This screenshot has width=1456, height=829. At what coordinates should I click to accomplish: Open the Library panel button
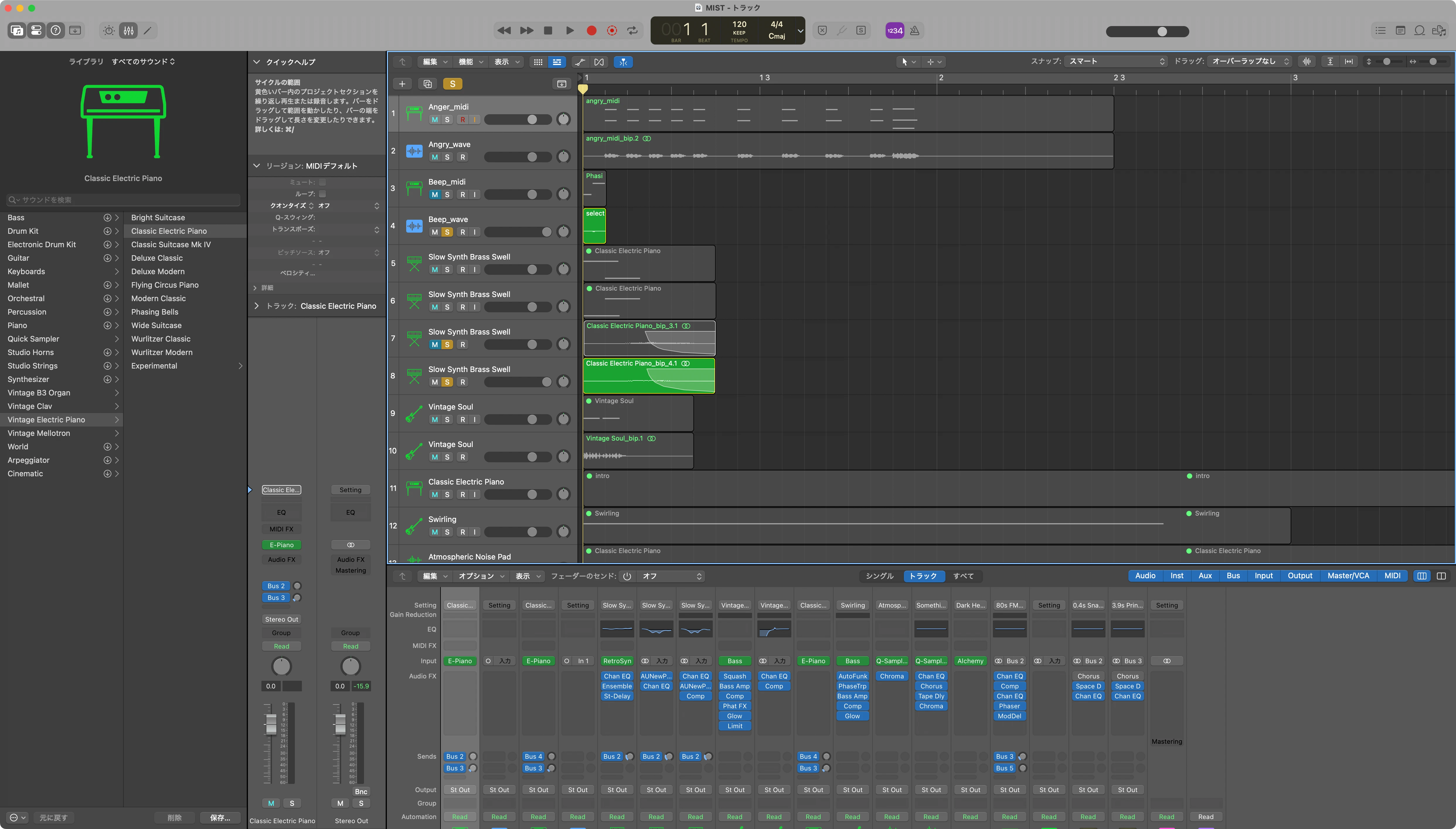[x=17, y=31]
